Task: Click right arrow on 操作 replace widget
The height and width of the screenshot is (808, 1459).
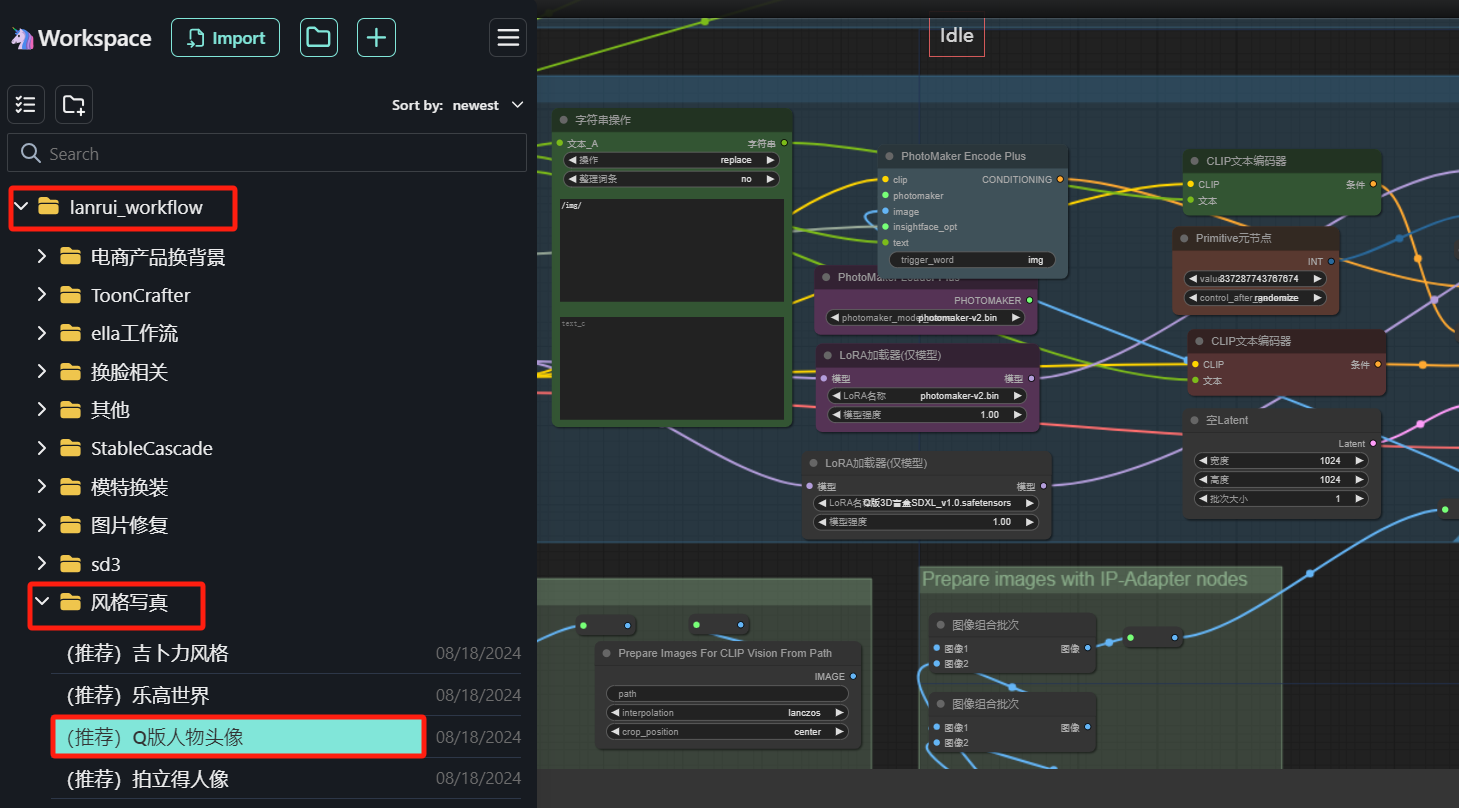Action: [x=771, y=160]
